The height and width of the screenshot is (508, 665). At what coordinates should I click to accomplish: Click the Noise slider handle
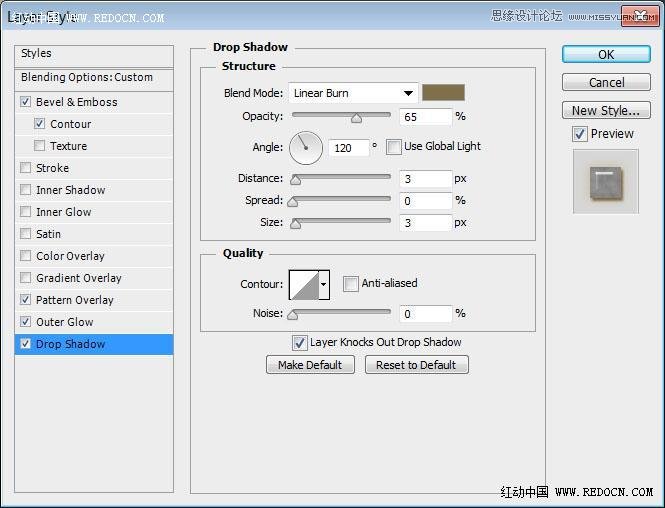pyautogui.click(x=293, y=315)
